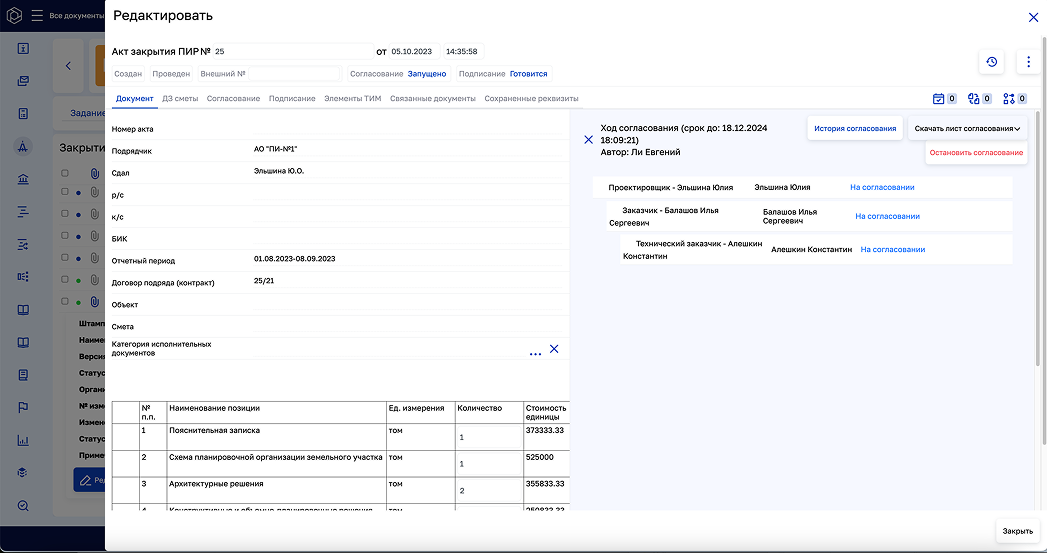
Task: Open the document change history icon
Action: point(991,62)
